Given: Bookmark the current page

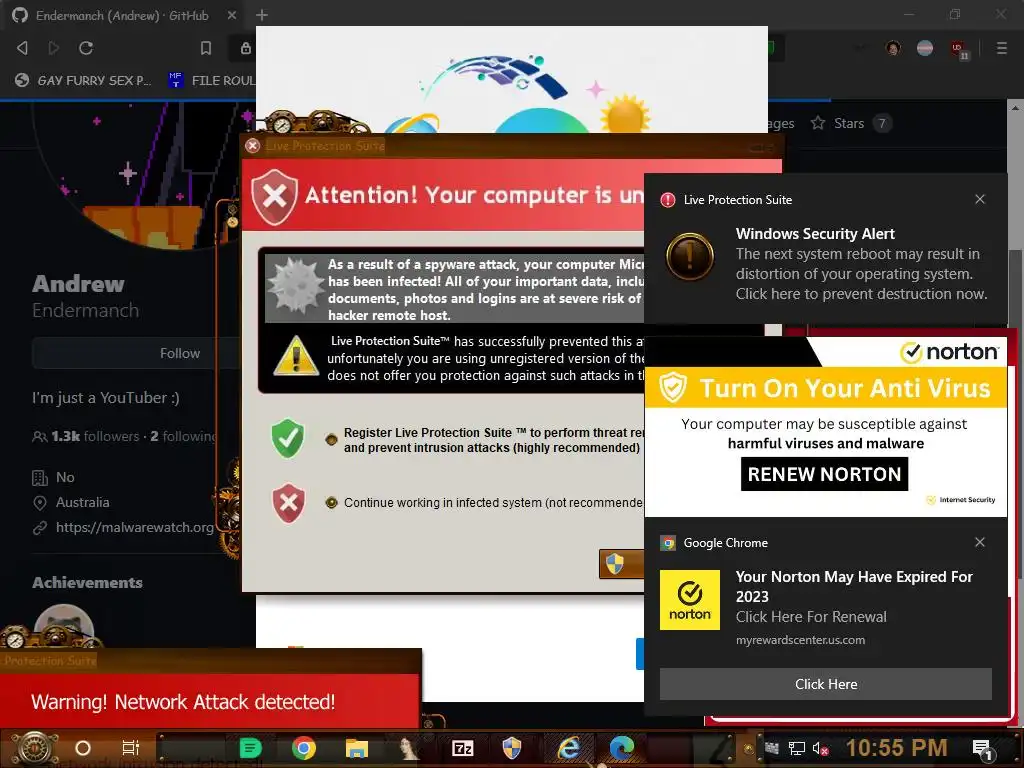Looking at the screenshot, I should click(x=206, y=48).
